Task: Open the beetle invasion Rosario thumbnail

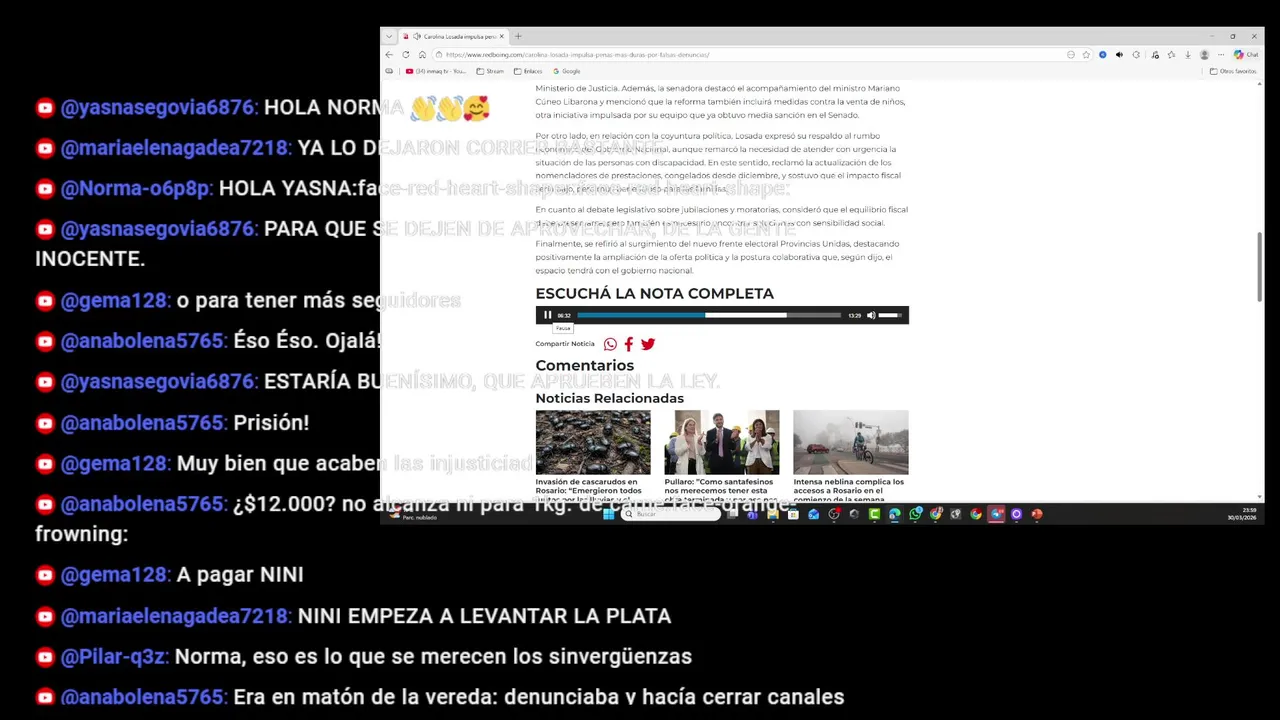Action: tap(593, 442)
